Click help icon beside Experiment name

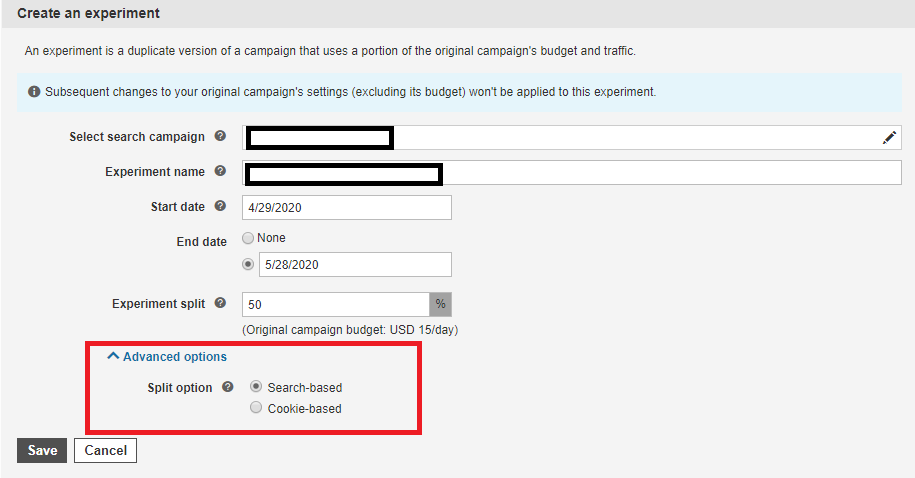(x=220, y=171)
